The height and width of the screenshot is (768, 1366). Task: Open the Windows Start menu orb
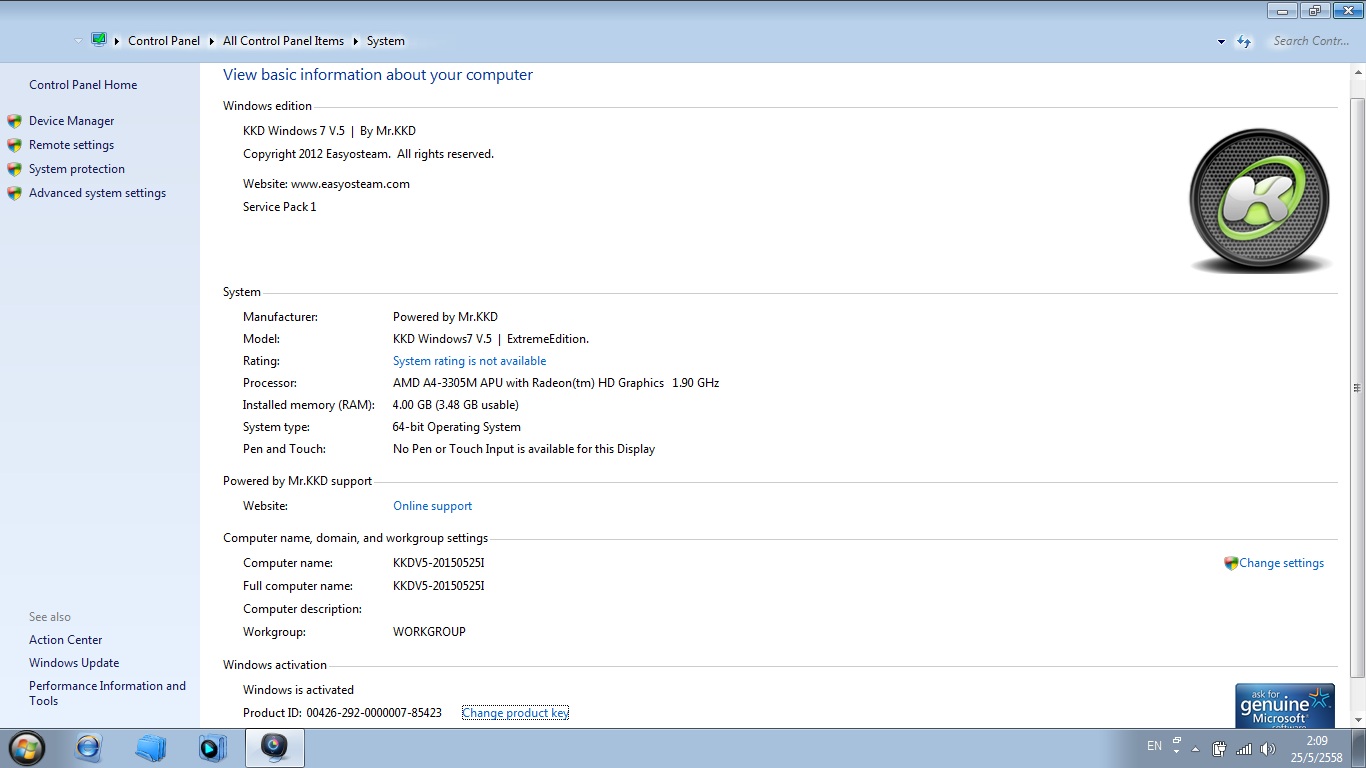click(x=27, y=748)
